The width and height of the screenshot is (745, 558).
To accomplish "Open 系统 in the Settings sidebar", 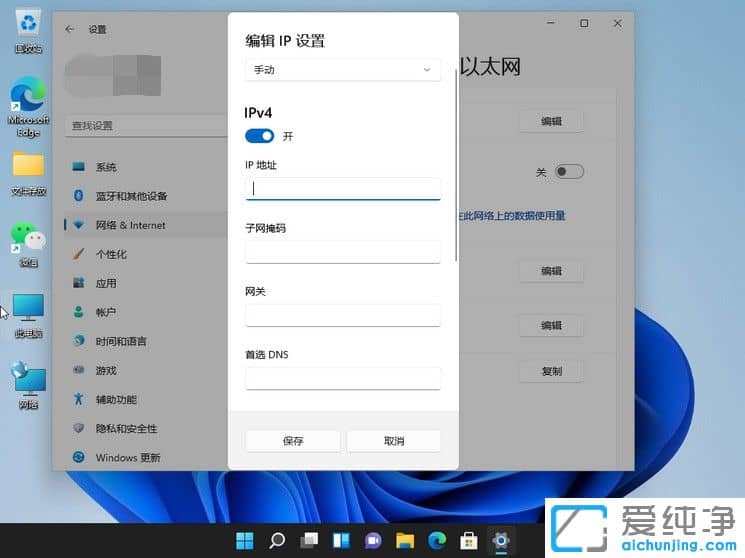I will [146, 167].
